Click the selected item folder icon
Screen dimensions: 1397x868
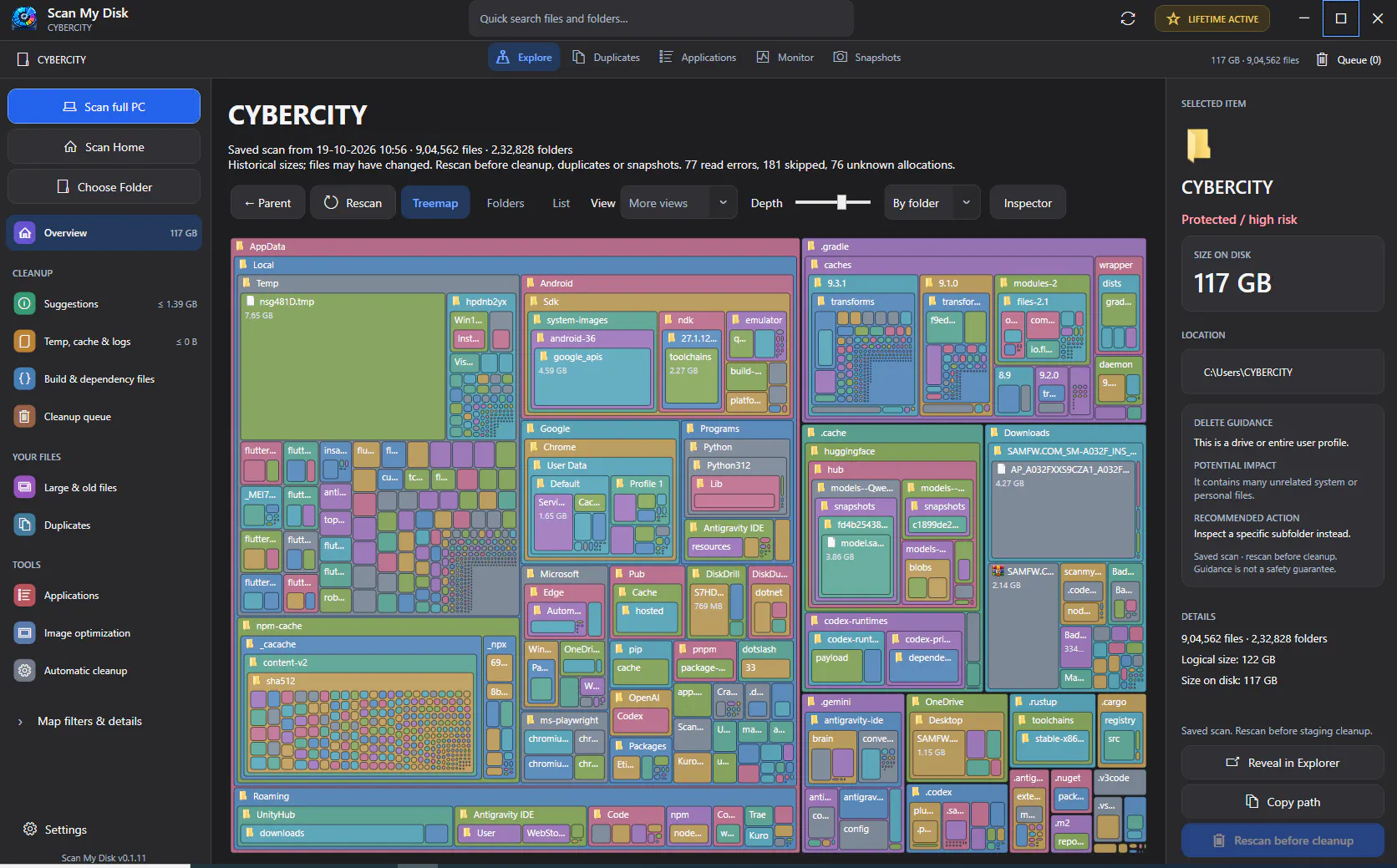(1198, 145)
